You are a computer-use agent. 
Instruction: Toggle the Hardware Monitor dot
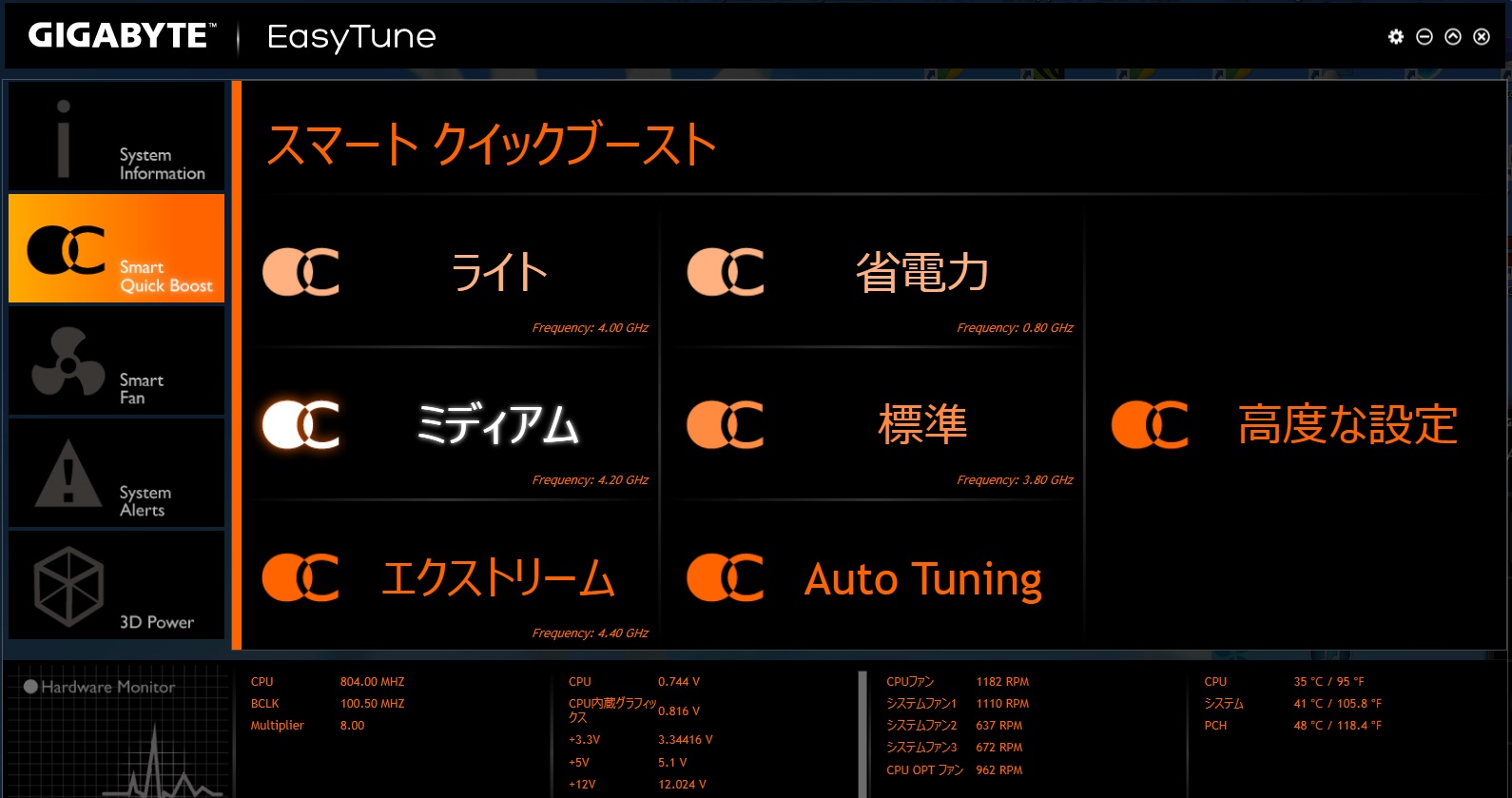click(x=30, y=687)
